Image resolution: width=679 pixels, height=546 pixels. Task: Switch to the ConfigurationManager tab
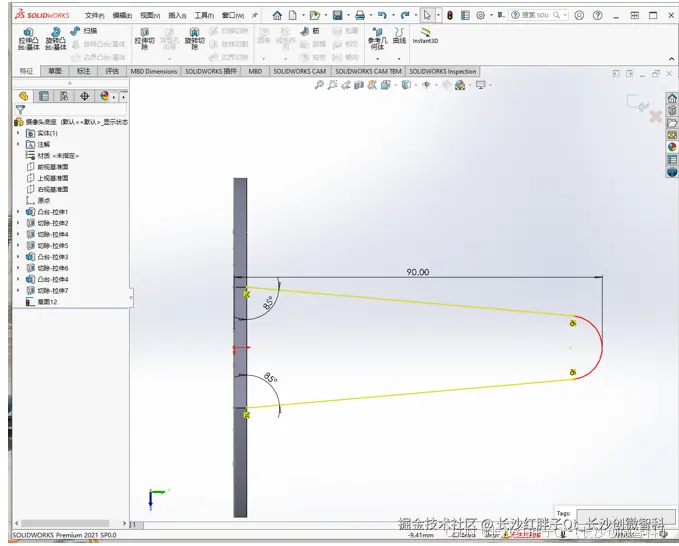64,96
